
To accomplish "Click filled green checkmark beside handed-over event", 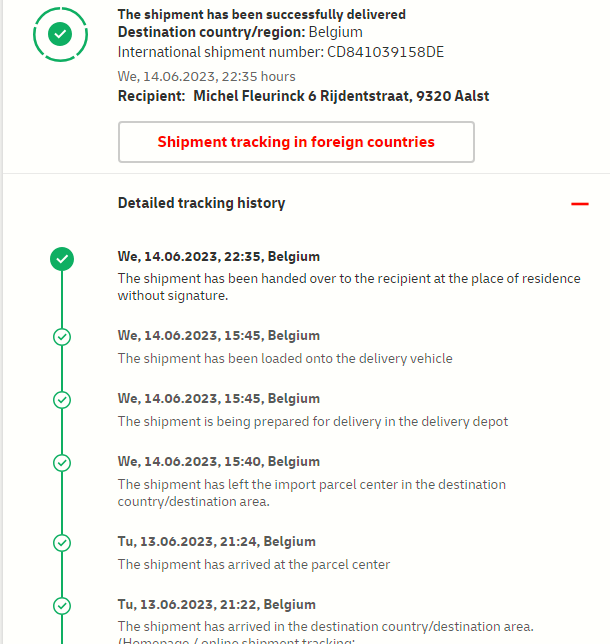I will (62, 259).
